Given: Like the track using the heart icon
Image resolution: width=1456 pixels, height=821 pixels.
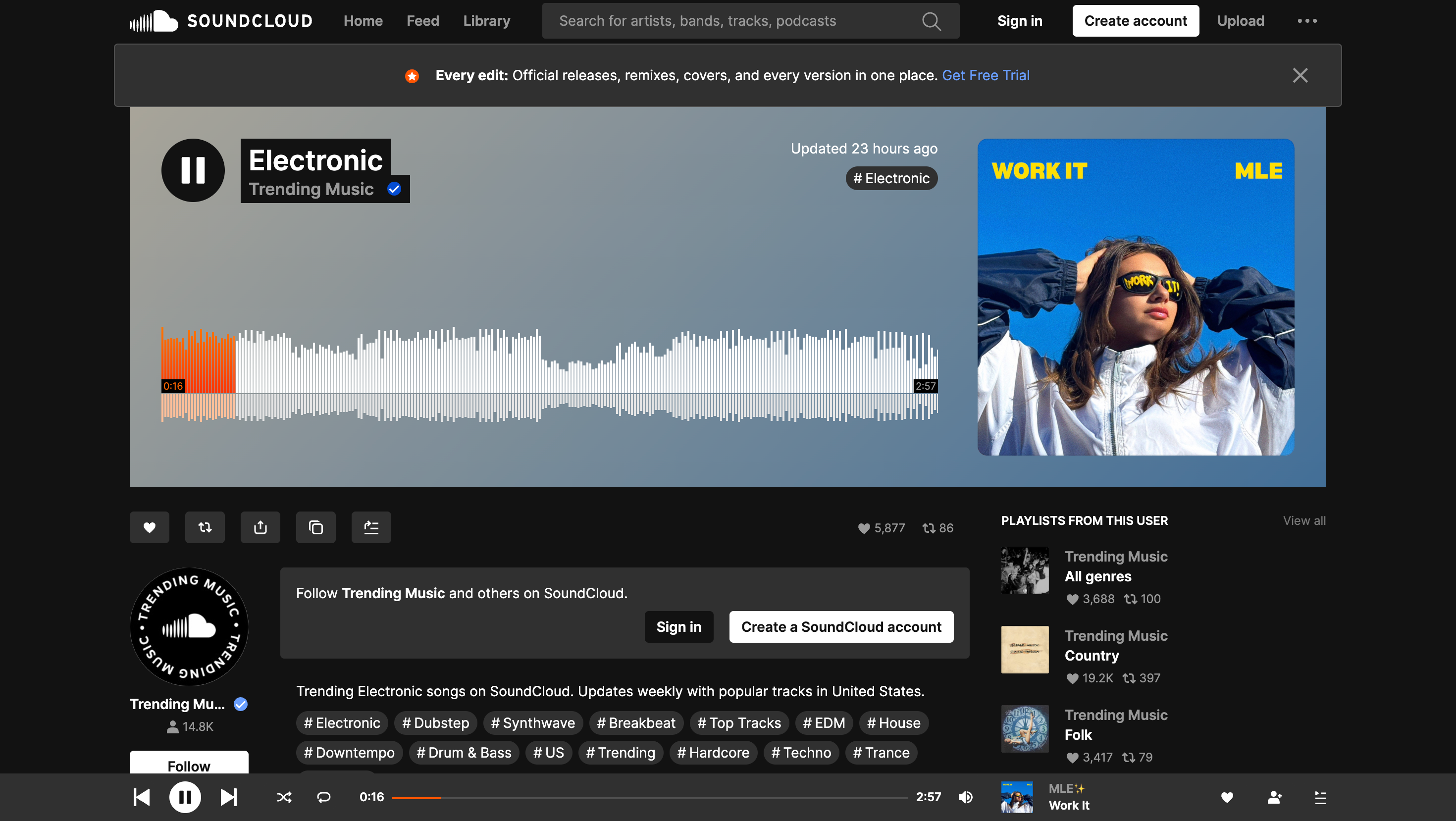Looking at the screenshot, I should [149, 527].
